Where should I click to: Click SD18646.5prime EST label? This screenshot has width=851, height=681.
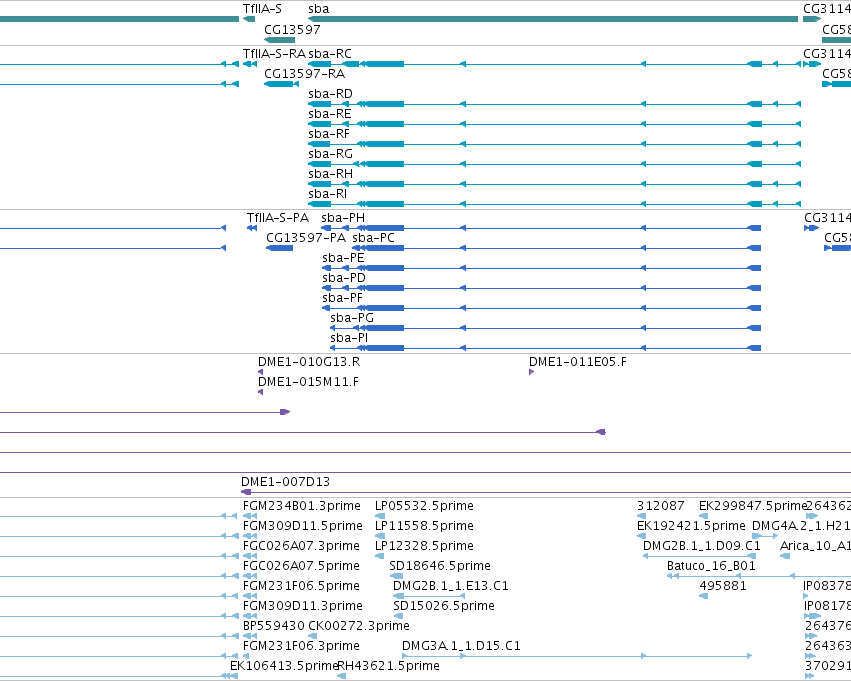(x=440, y=567)
